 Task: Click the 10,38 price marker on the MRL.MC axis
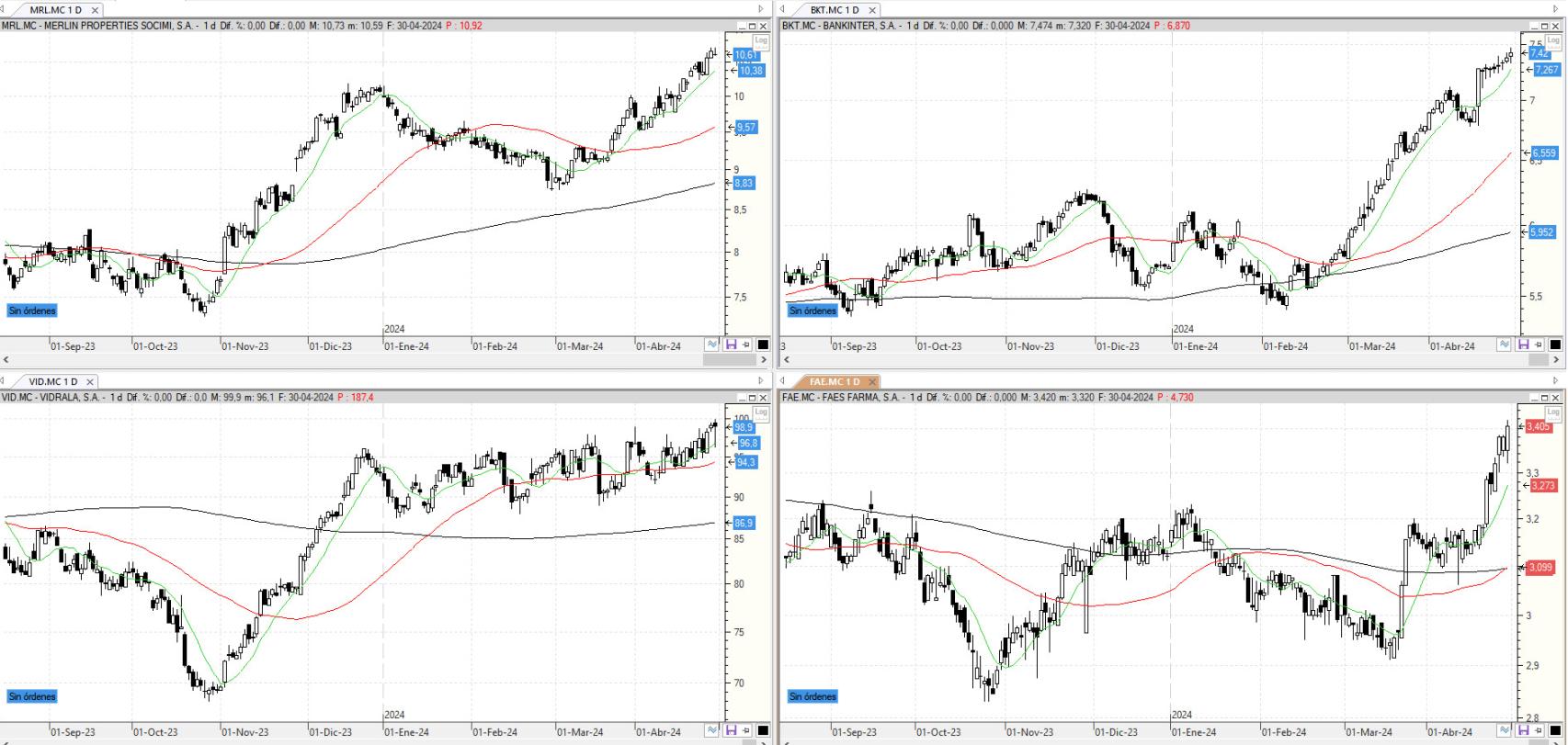coord(751,71)
